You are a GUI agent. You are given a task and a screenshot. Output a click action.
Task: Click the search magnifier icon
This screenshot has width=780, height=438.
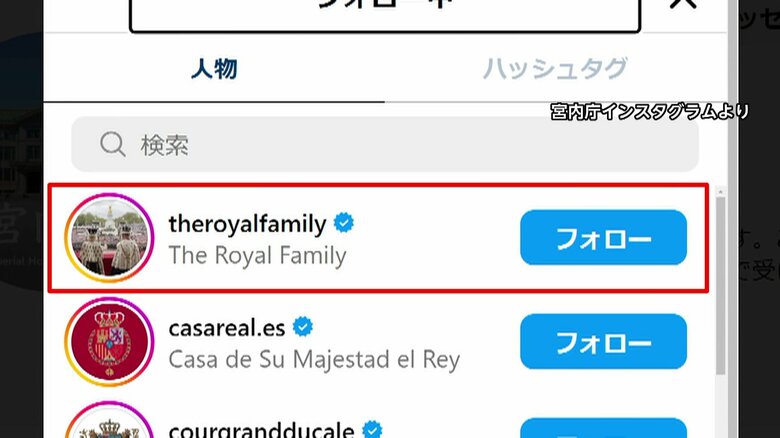point(112,144)
